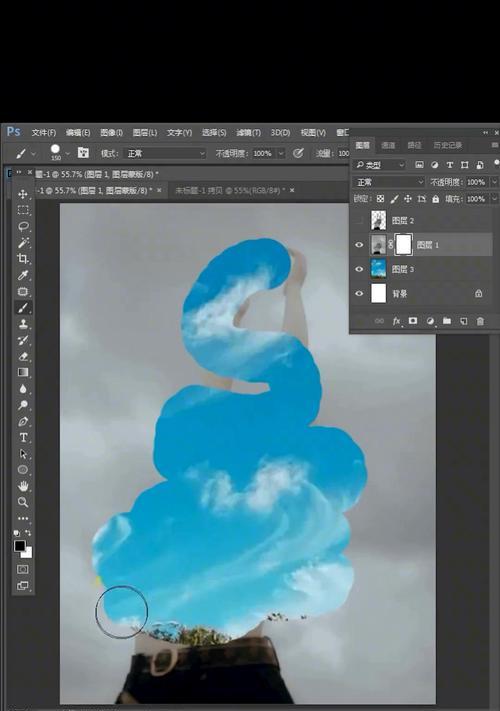Select the Horizontal Type tool

pyautogui.click(x=23, y=438)
